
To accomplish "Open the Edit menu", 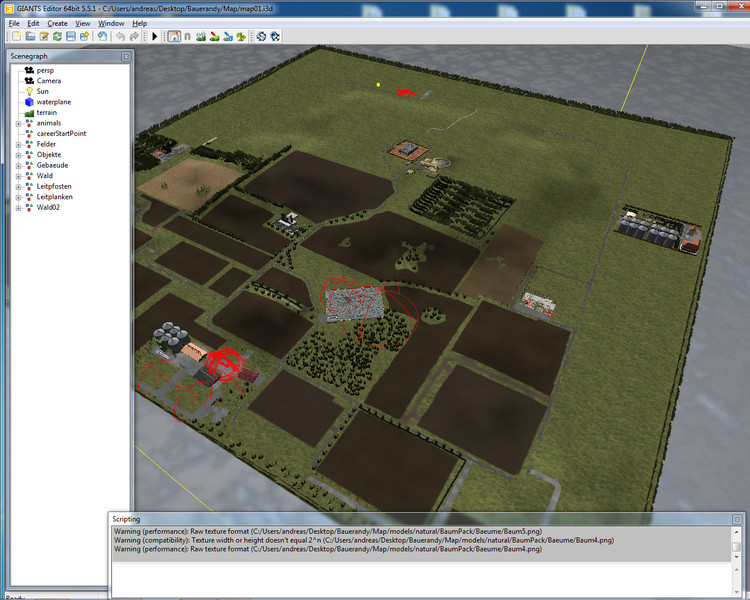I will tap(33, 23).
